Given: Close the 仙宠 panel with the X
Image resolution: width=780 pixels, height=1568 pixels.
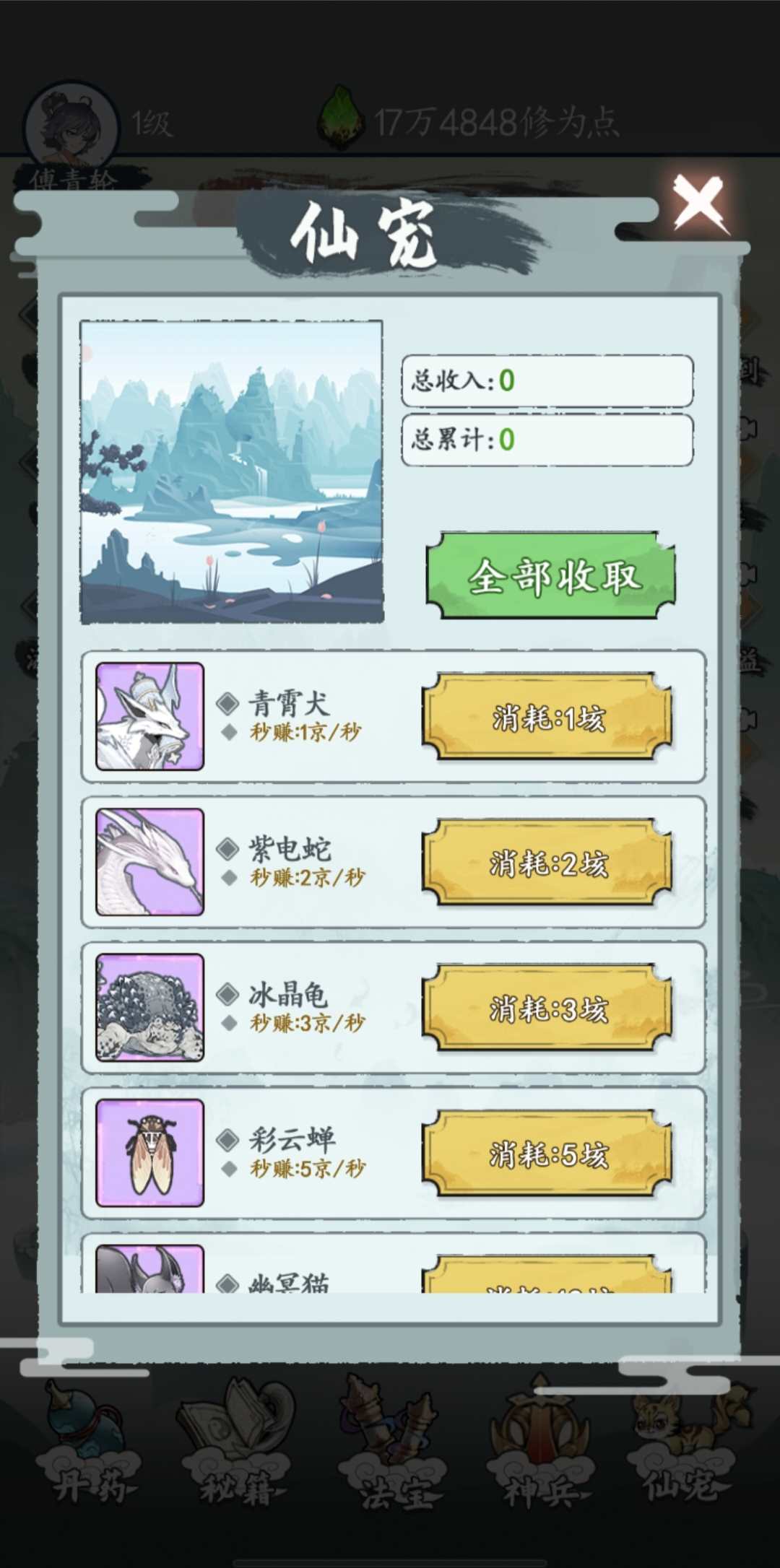Looking at the screenshot, I should coord(698,204).
